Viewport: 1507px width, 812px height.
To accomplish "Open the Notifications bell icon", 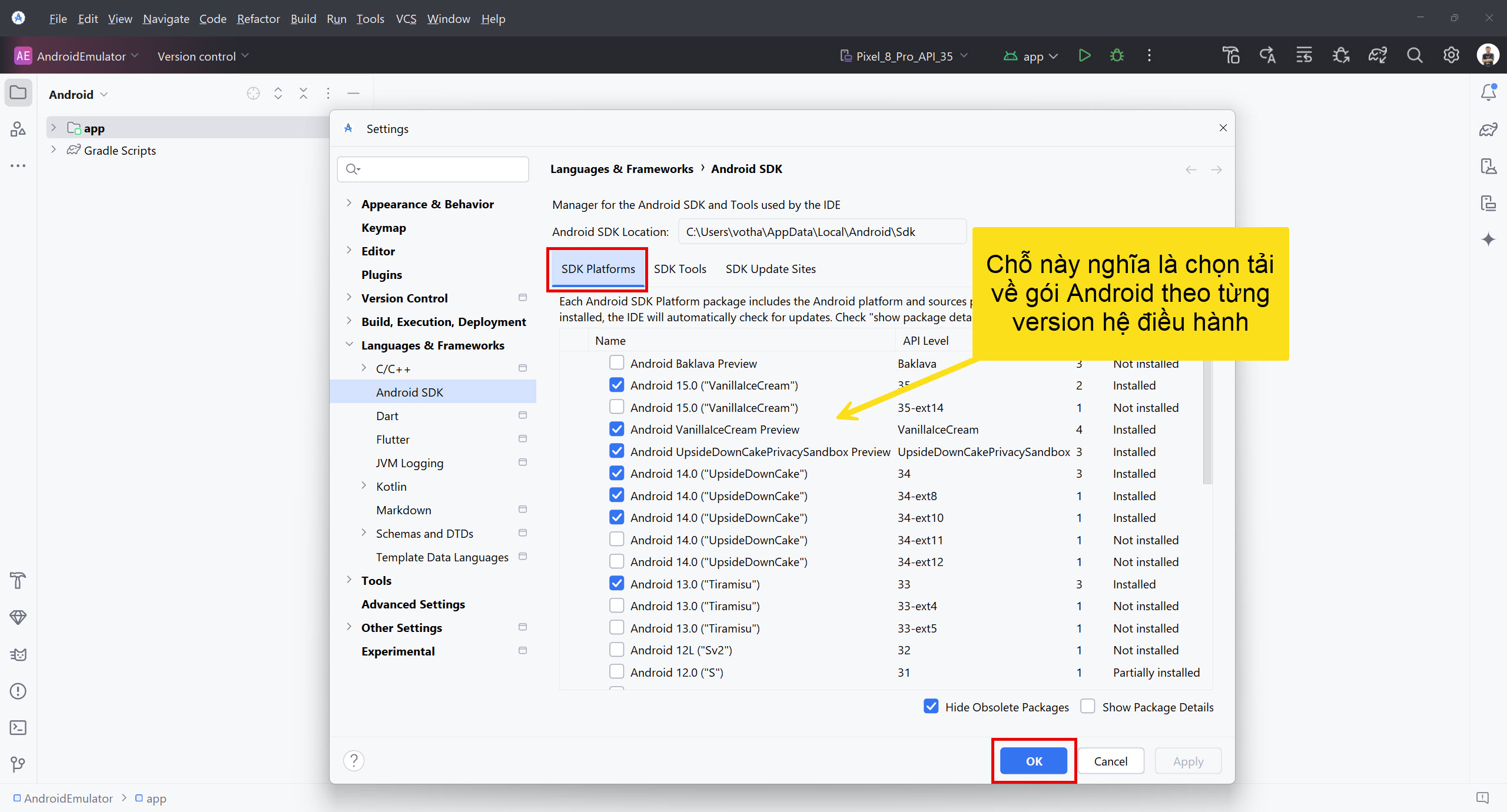I will coord(1488,93).
